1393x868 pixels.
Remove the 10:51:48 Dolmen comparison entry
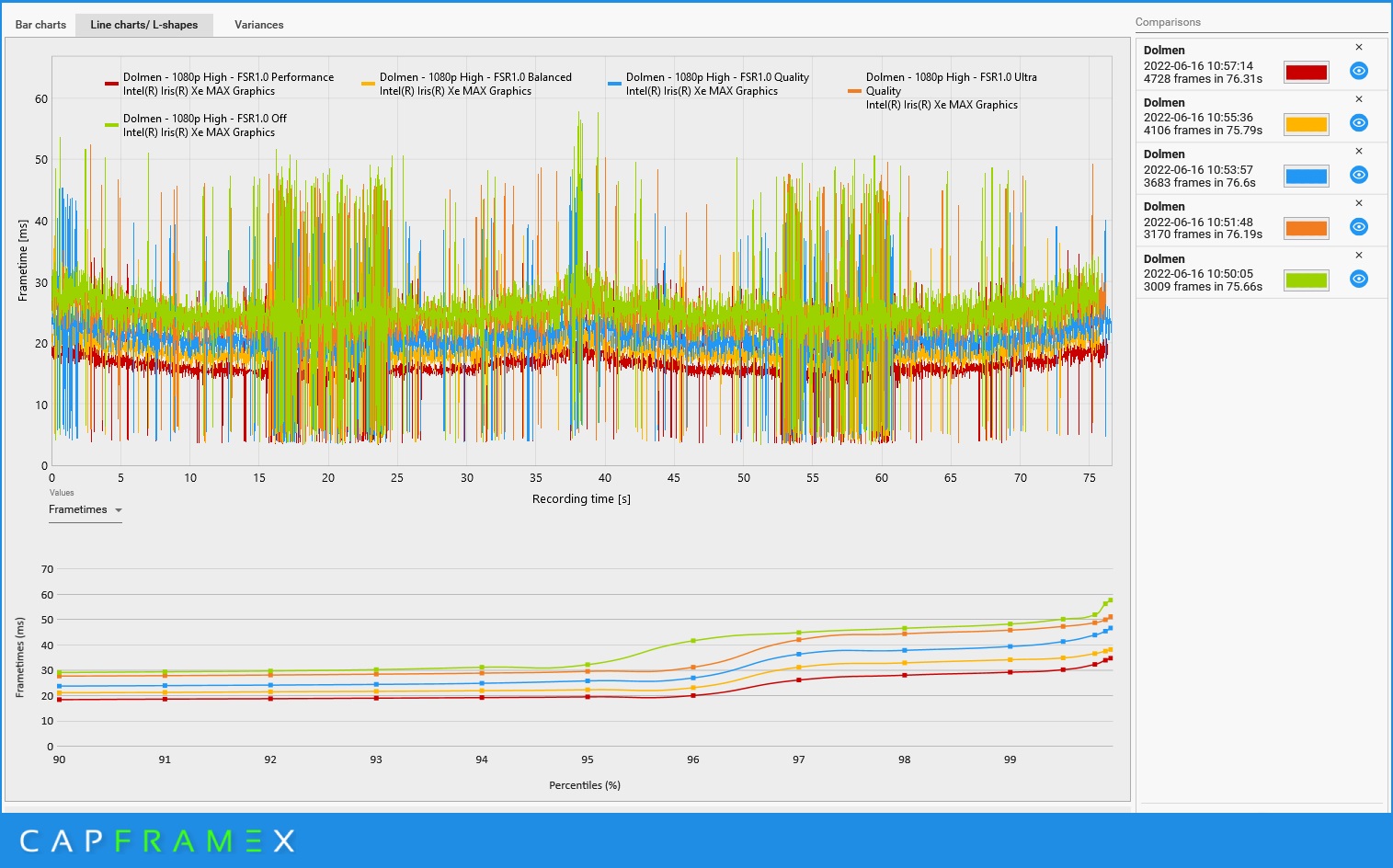tap(1359, 203)
